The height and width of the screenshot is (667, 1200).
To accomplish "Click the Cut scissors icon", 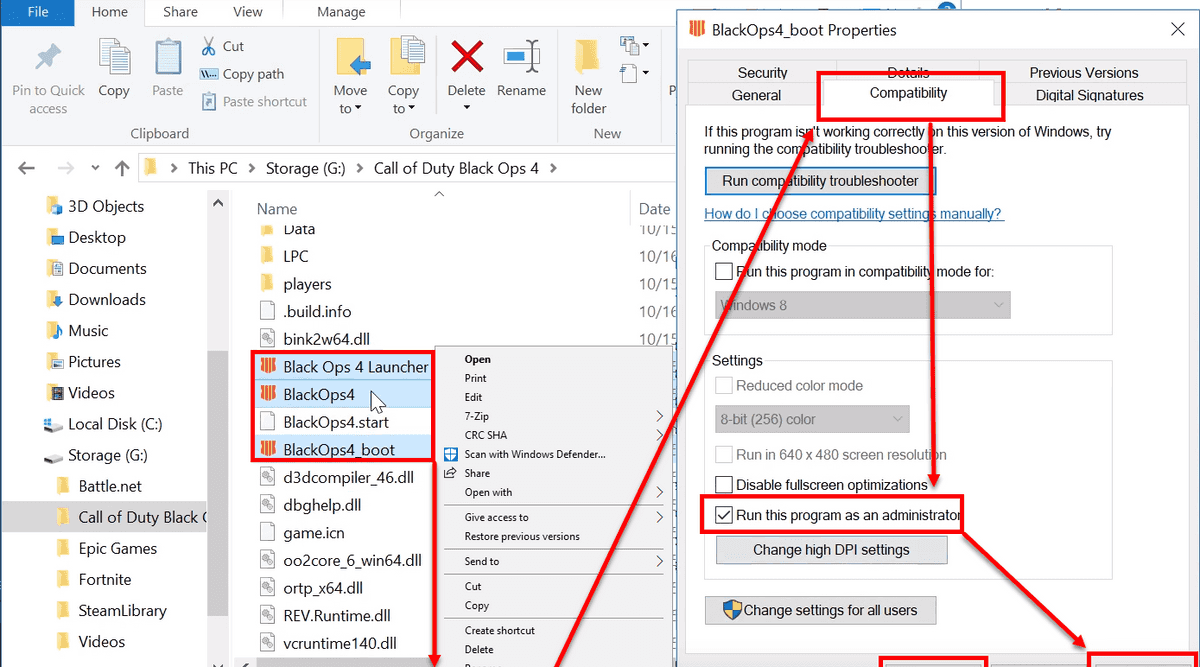I will pos(209,46).
